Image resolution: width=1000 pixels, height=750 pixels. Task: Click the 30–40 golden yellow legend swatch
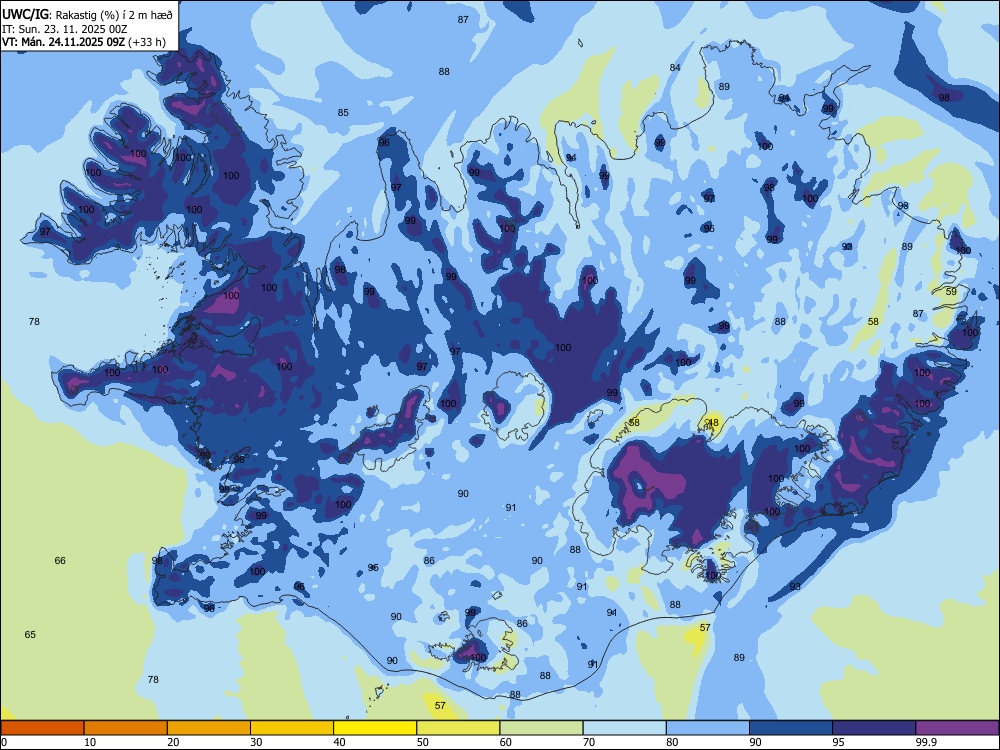click(292, 728)
